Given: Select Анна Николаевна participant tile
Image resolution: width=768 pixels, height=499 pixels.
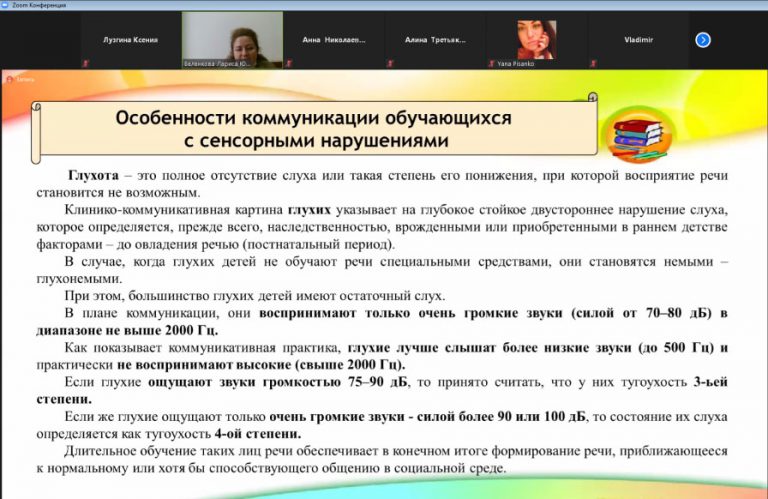Looking at the screenshot, I should (334, 40).
